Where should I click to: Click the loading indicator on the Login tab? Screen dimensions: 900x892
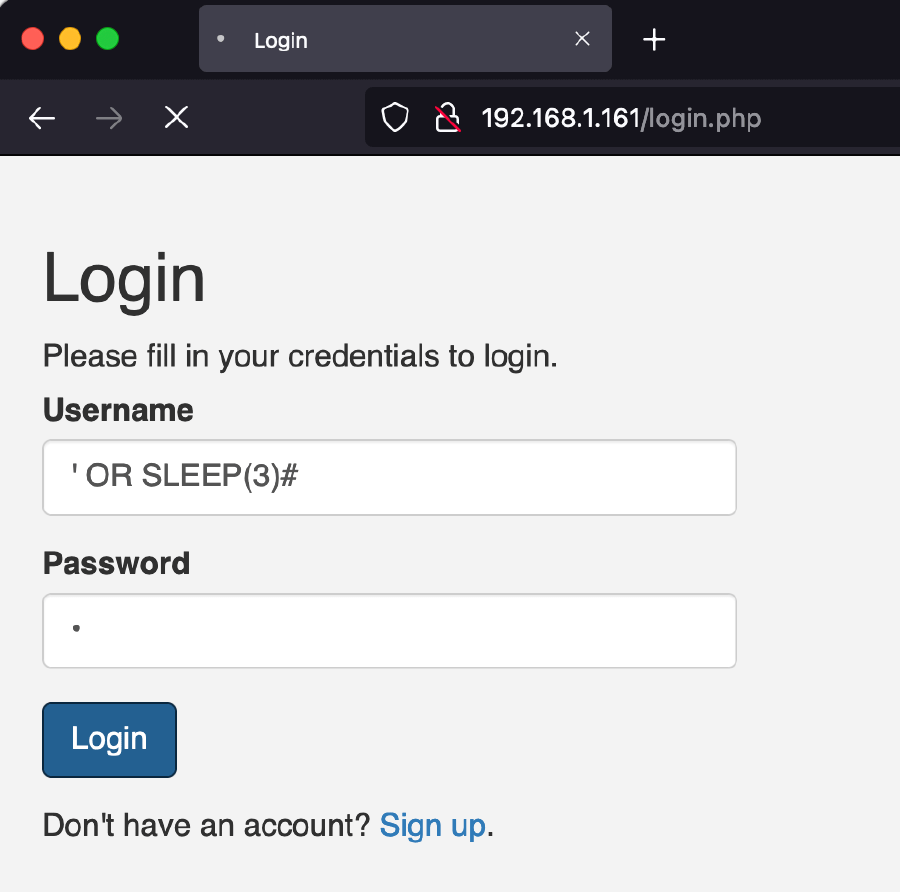pos(221,39)
